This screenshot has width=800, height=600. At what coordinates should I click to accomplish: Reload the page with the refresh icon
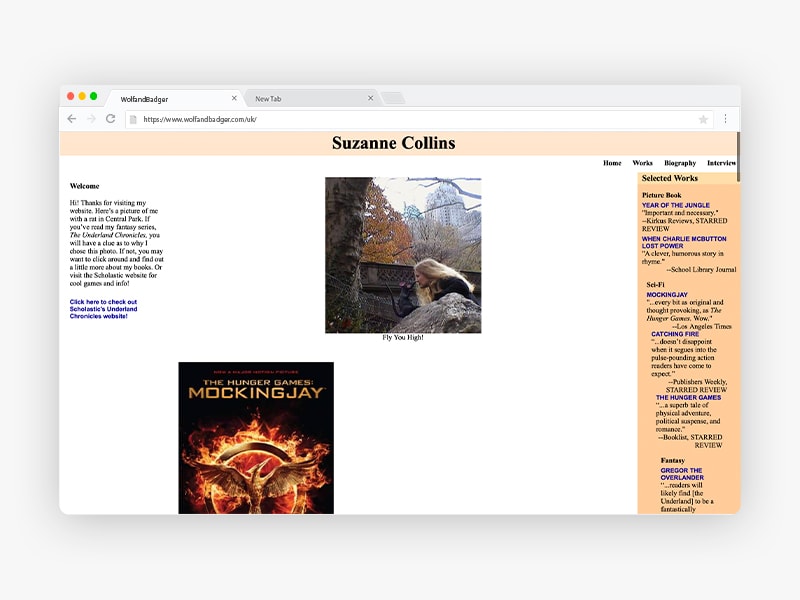click(x=110, y=119)
